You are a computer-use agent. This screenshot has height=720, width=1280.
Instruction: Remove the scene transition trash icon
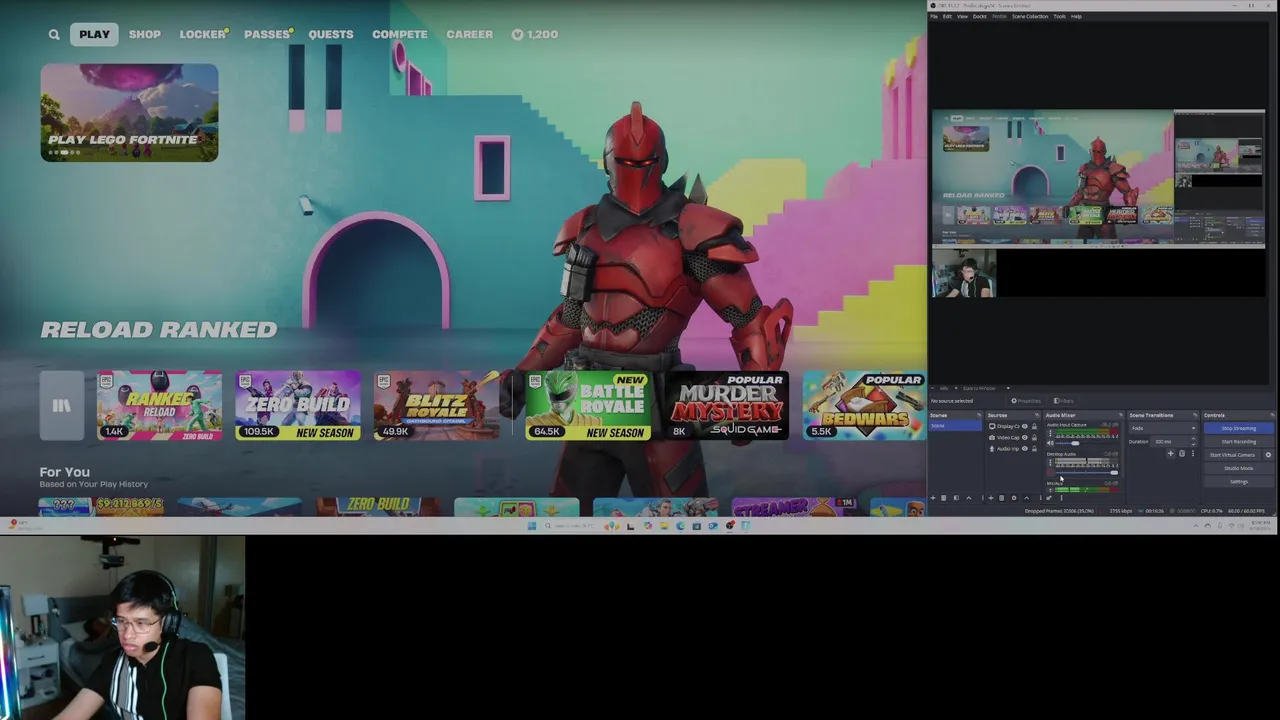pyautogui.click(x=1182, y=453)
